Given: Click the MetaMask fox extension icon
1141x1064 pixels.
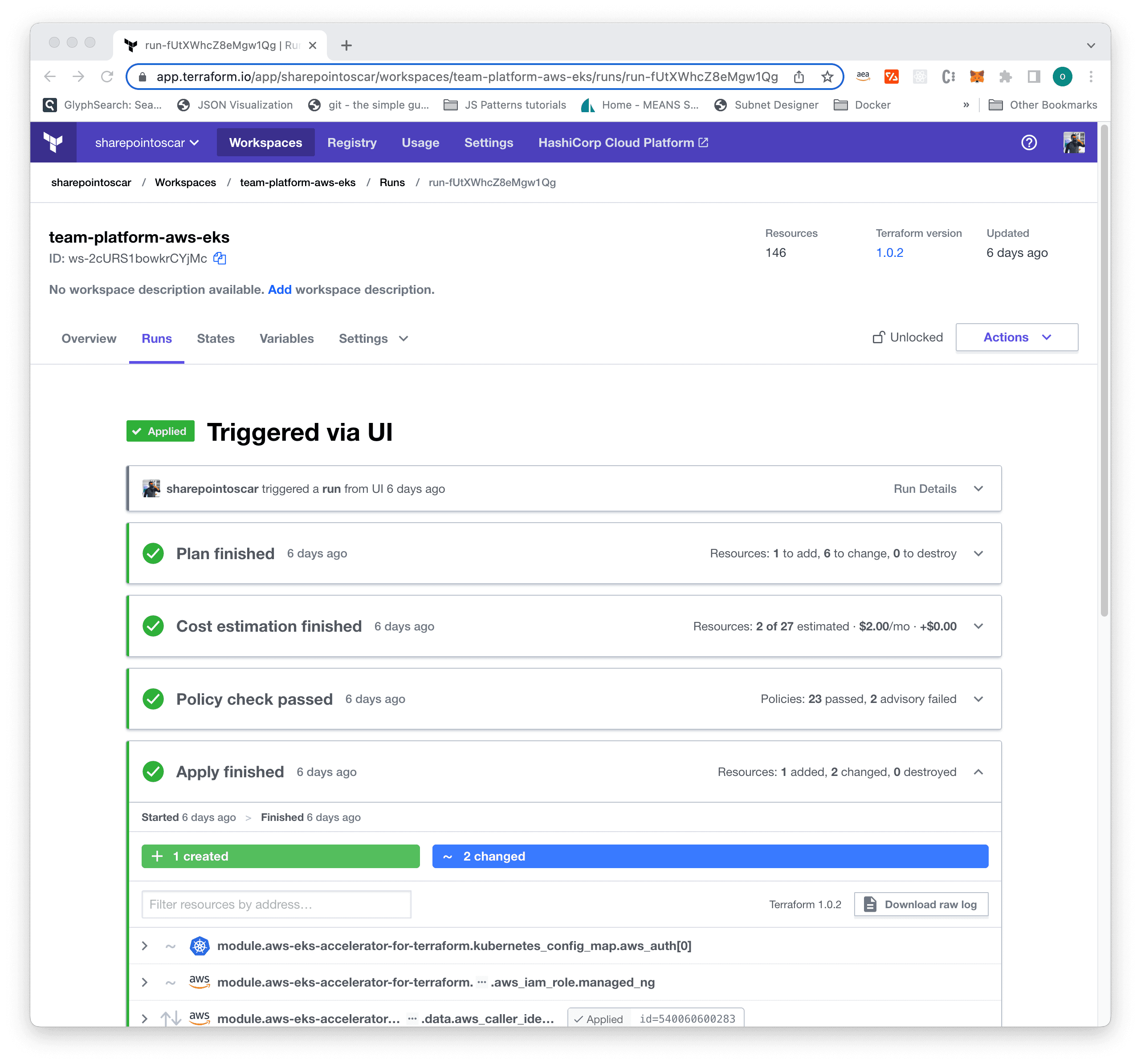Looking at the screenshot, I should coord(976,76).
